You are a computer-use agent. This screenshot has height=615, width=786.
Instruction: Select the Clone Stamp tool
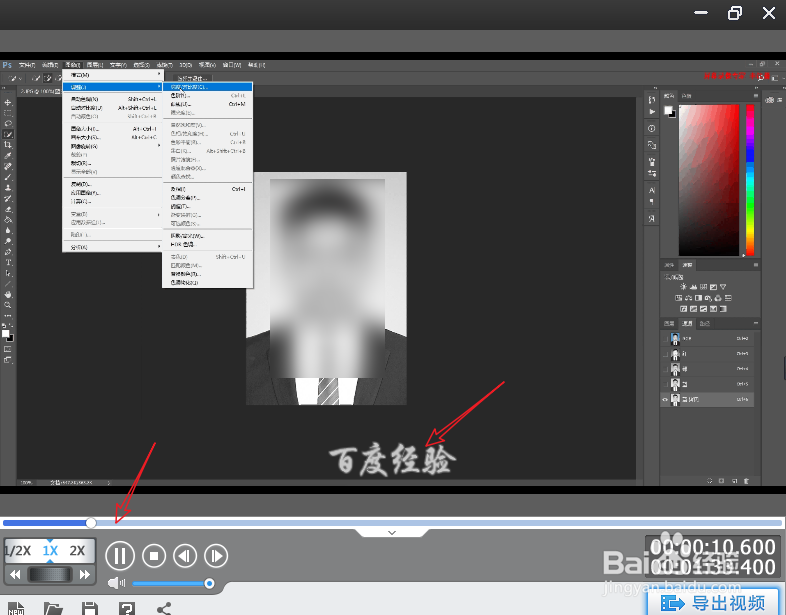[8, 188]
